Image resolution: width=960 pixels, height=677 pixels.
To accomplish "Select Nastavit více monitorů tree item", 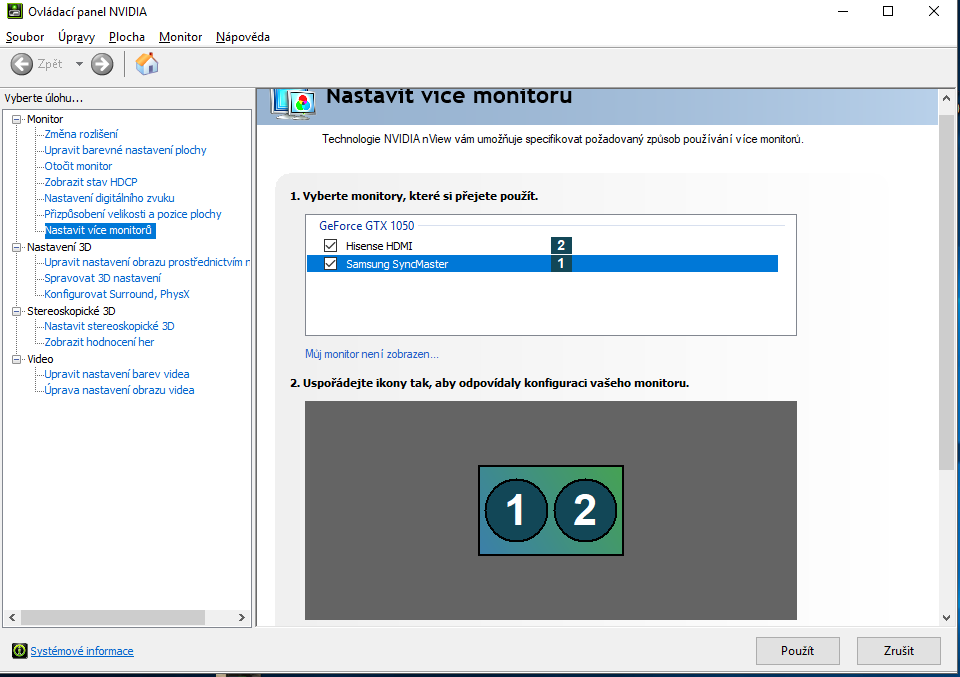I will click(100, 230).
